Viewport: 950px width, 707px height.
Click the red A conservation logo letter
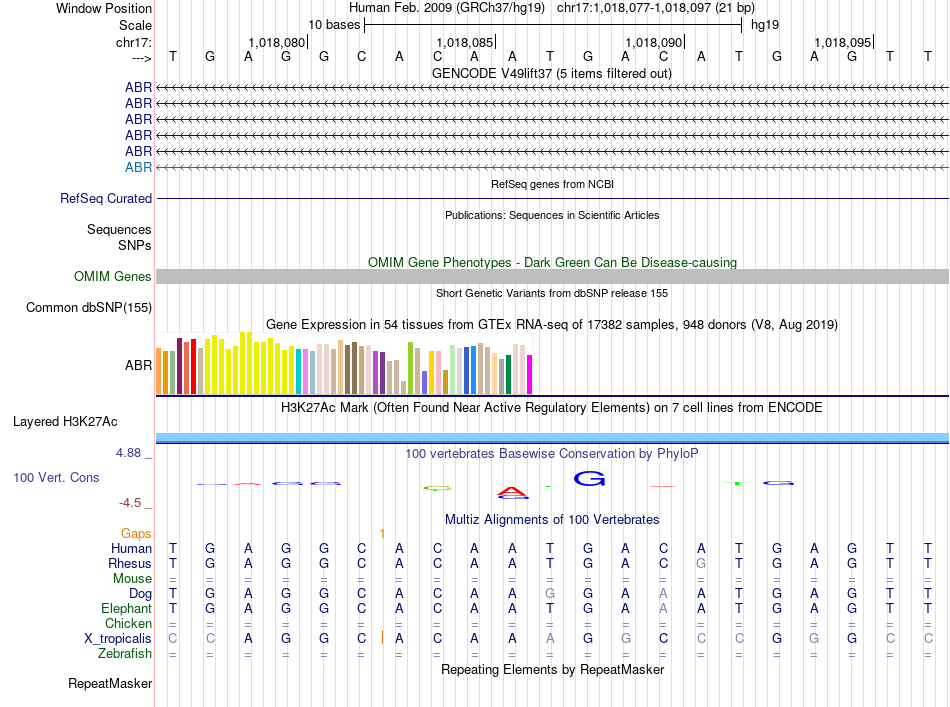pyautogui.click(x=512, y=491)
